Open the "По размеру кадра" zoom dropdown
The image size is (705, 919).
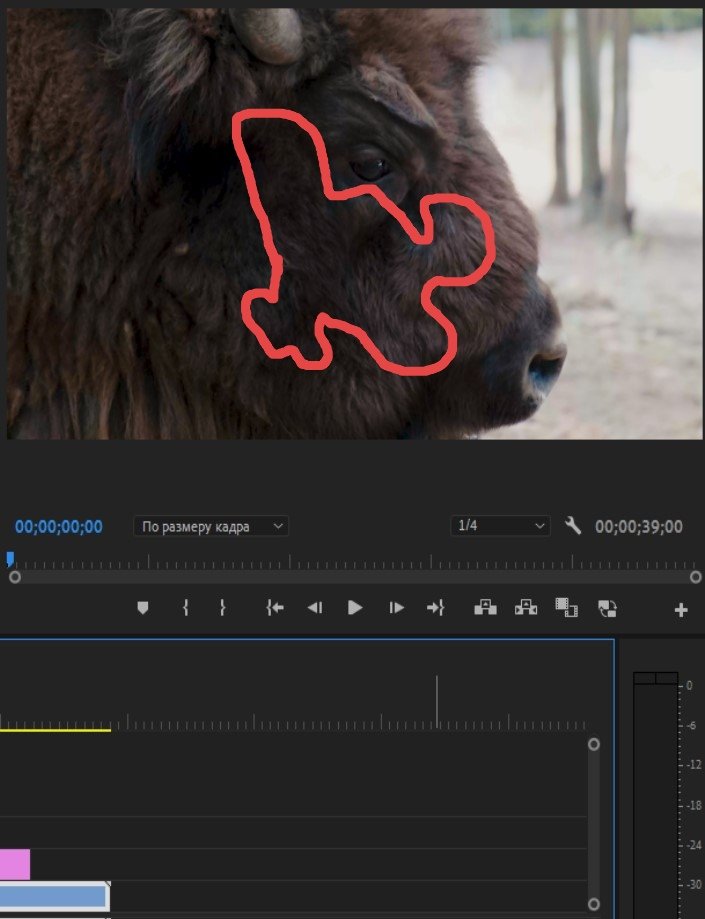coord(211,526)
